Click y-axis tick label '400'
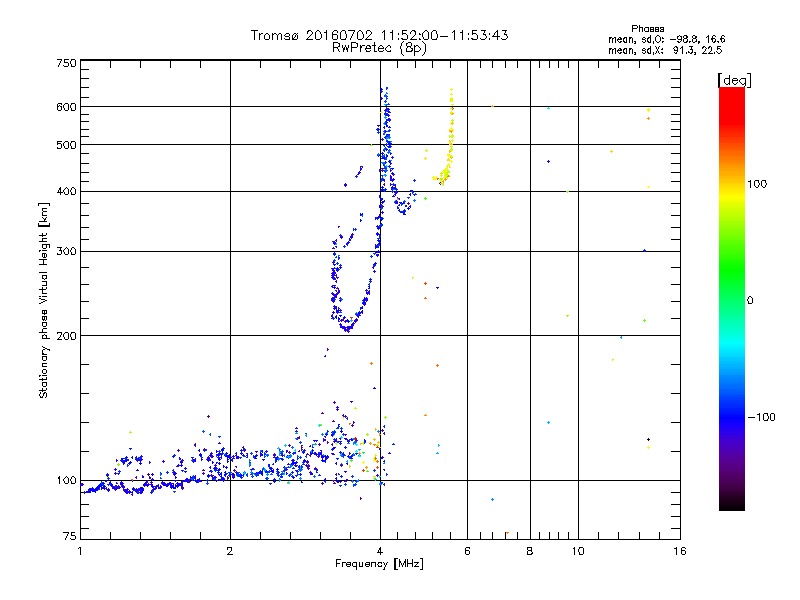The image size is (800, 600). point(67,191)
